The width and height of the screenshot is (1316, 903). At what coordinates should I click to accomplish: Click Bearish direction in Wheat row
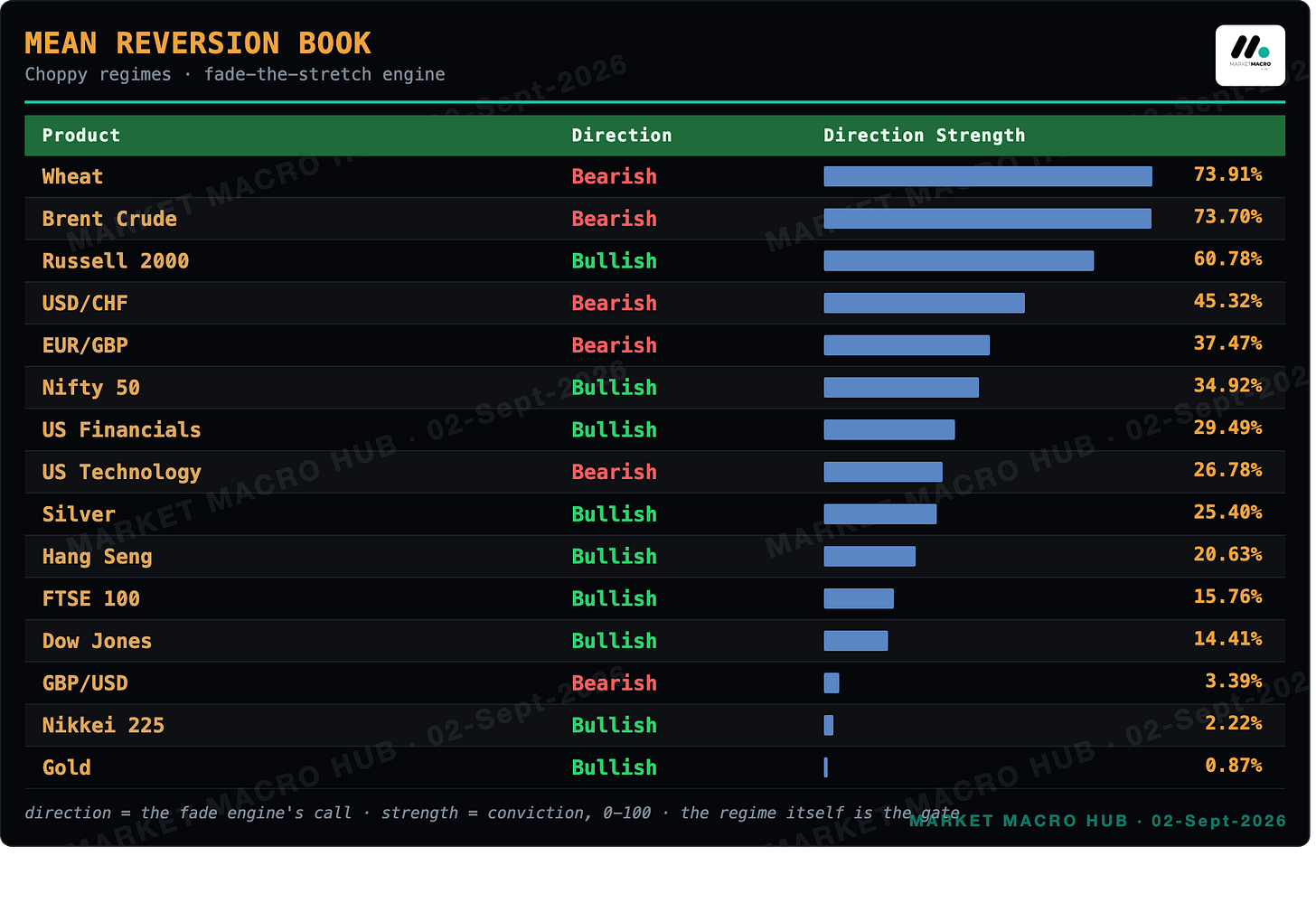pos(615,176)
